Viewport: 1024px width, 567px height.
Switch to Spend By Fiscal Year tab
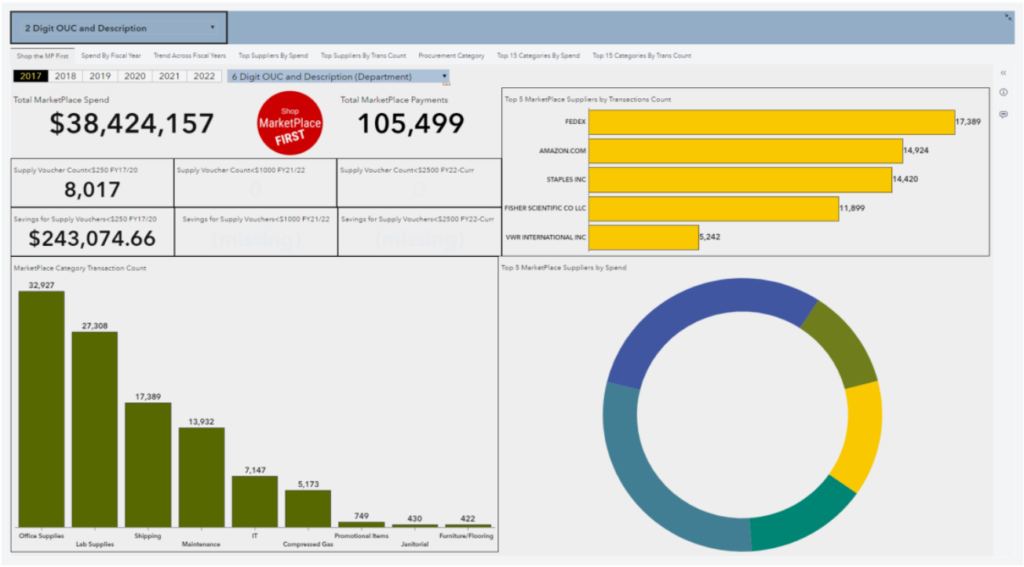[x=111, y=56]
